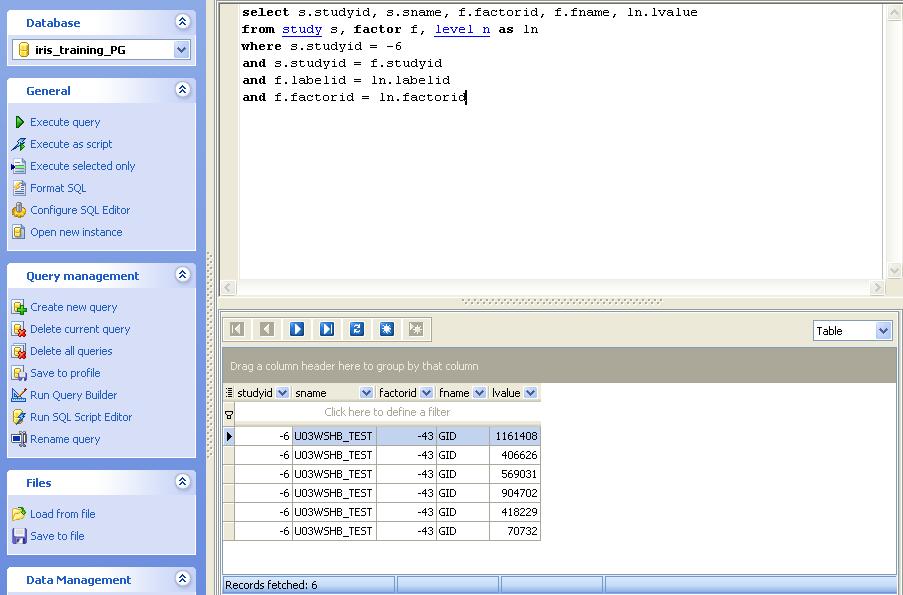This screenshot has height=595, width=903.
Task: Click the Run SQL Script Editor icon
Action: tap(19, 416)
